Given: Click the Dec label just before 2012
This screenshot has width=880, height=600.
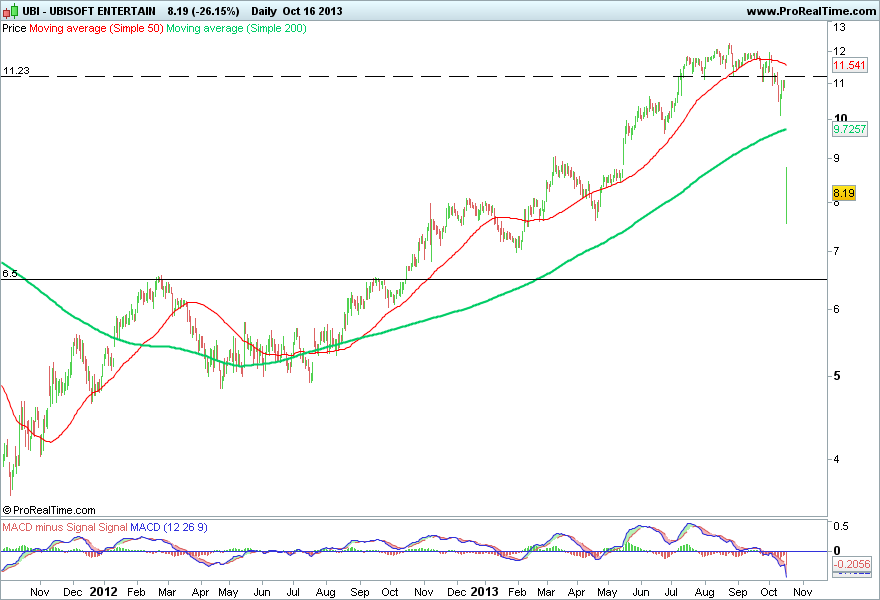Looking at the screenshot, I should point(72,592).
